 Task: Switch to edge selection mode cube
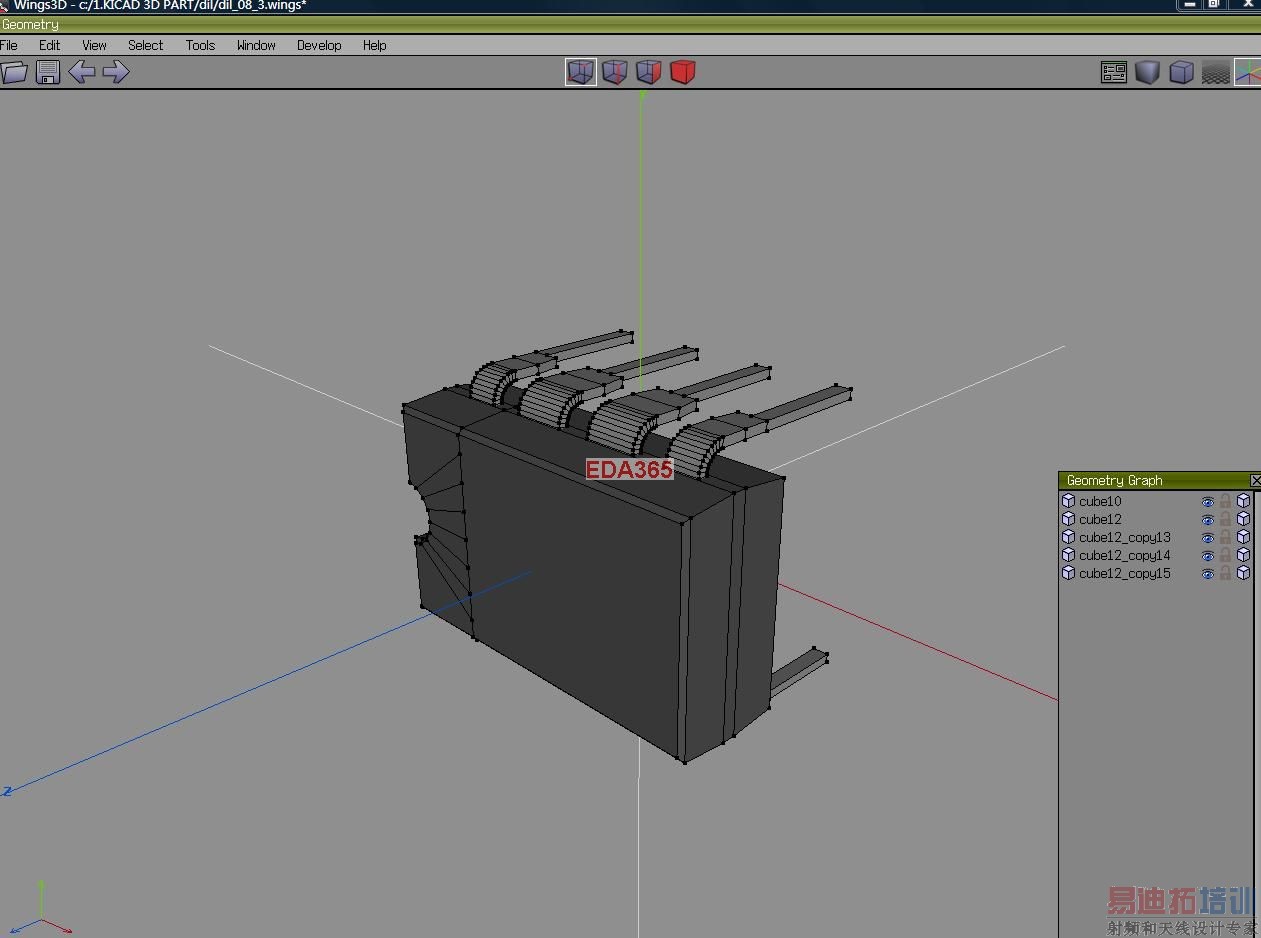pyautogui.click(x=614, y=72)
